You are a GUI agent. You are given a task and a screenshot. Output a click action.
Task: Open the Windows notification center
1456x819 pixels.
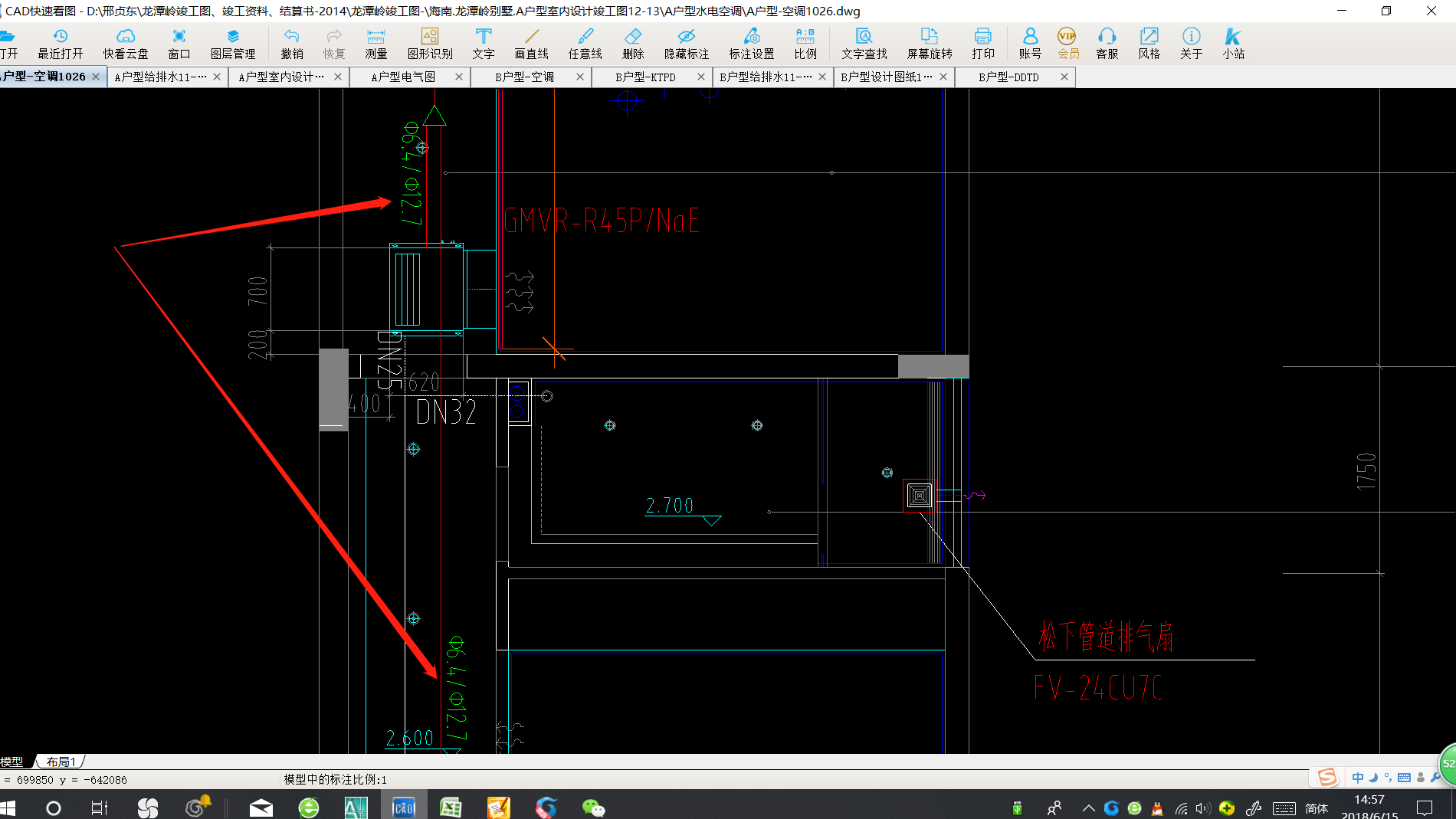(x=1425, y=808)
